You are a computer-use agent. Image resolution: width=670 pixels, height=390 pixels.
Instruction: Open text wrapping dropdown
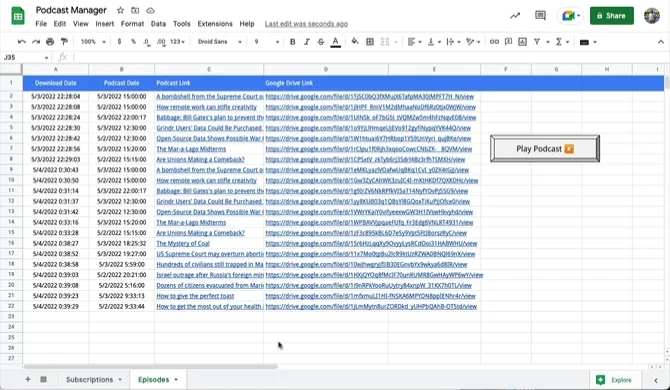tap(453, 42)
